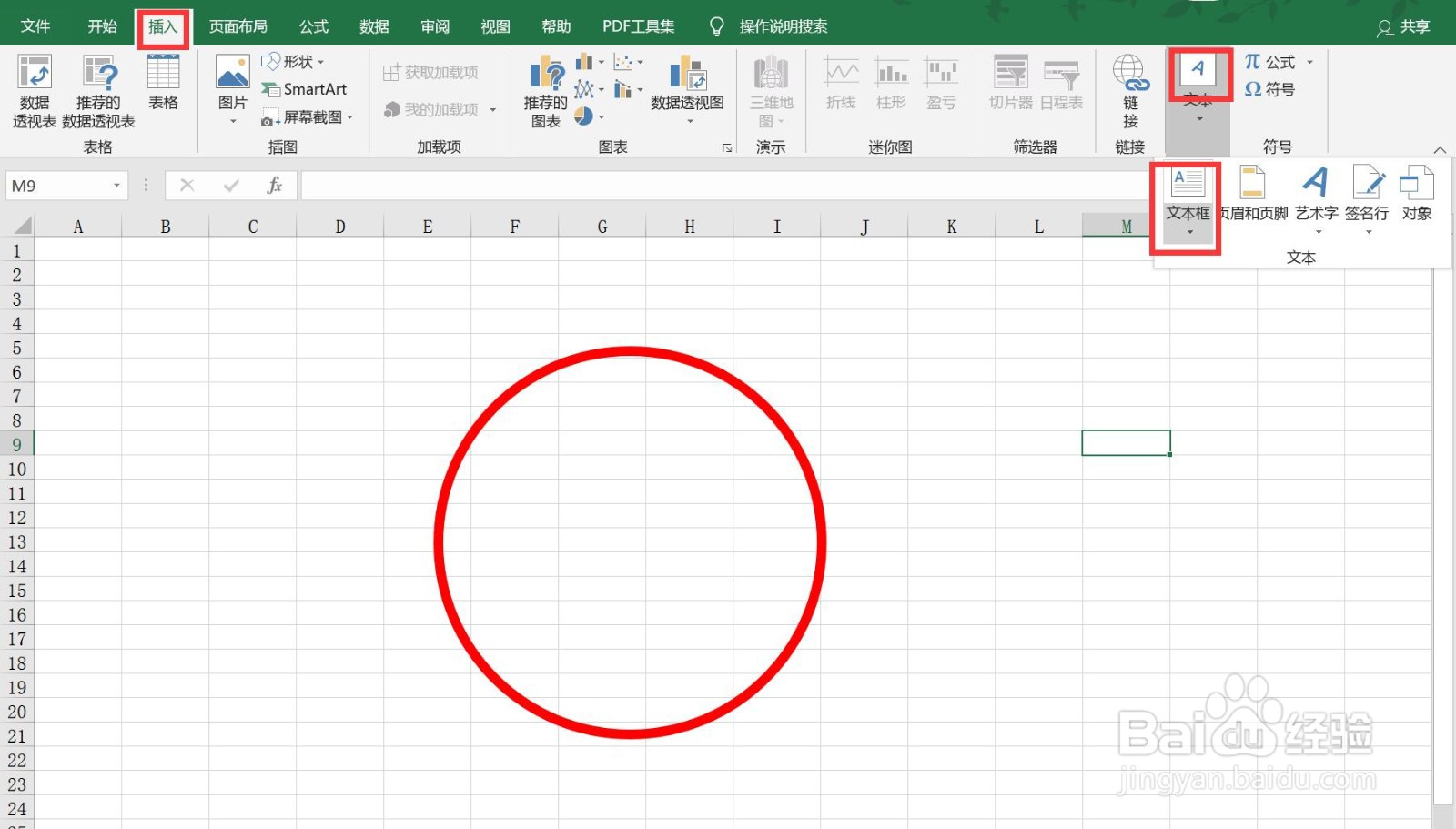Insert a Signature Line (签名行)
The height and width of the screenshot is (829, 1456).
1367,200
